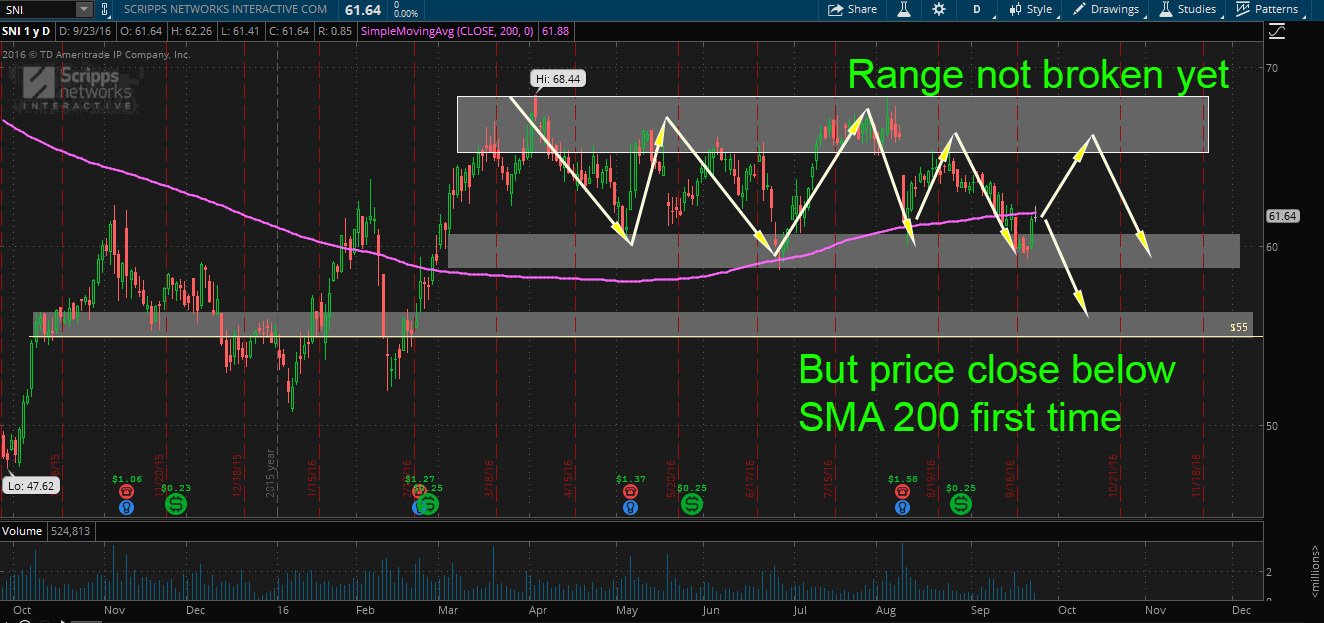Viewport: 1324px width, 623px height.
Task: Click the 50 price axis label
Action: [1274, 425]
